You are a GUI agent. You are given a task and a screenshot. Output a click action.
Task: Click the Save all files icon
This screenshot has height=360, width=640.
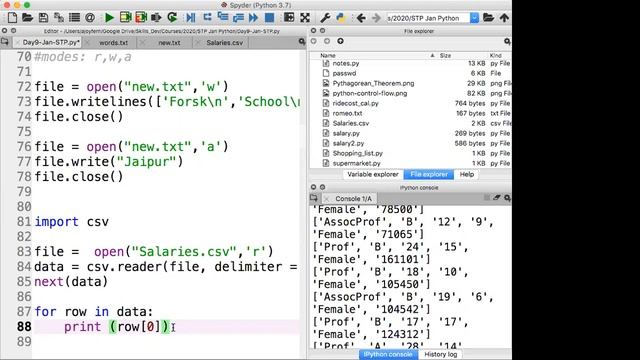59,18
